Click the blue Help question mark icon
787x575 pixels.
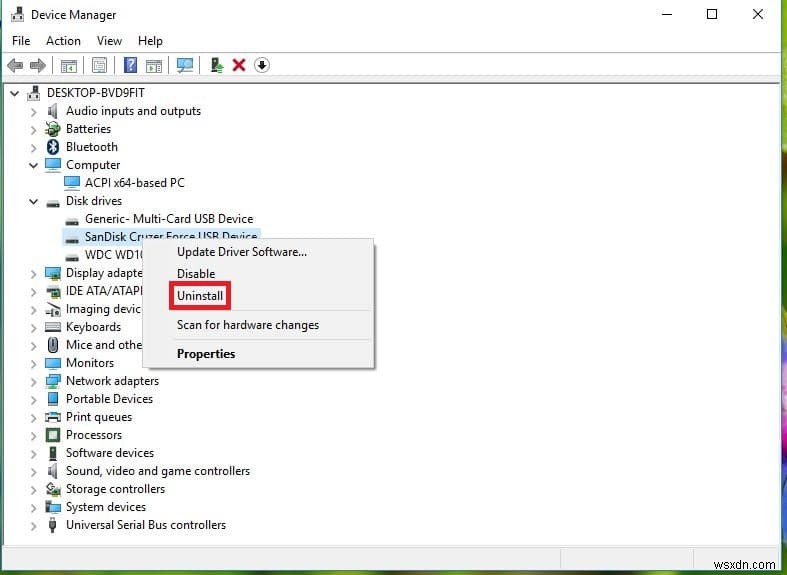point(130,65)
